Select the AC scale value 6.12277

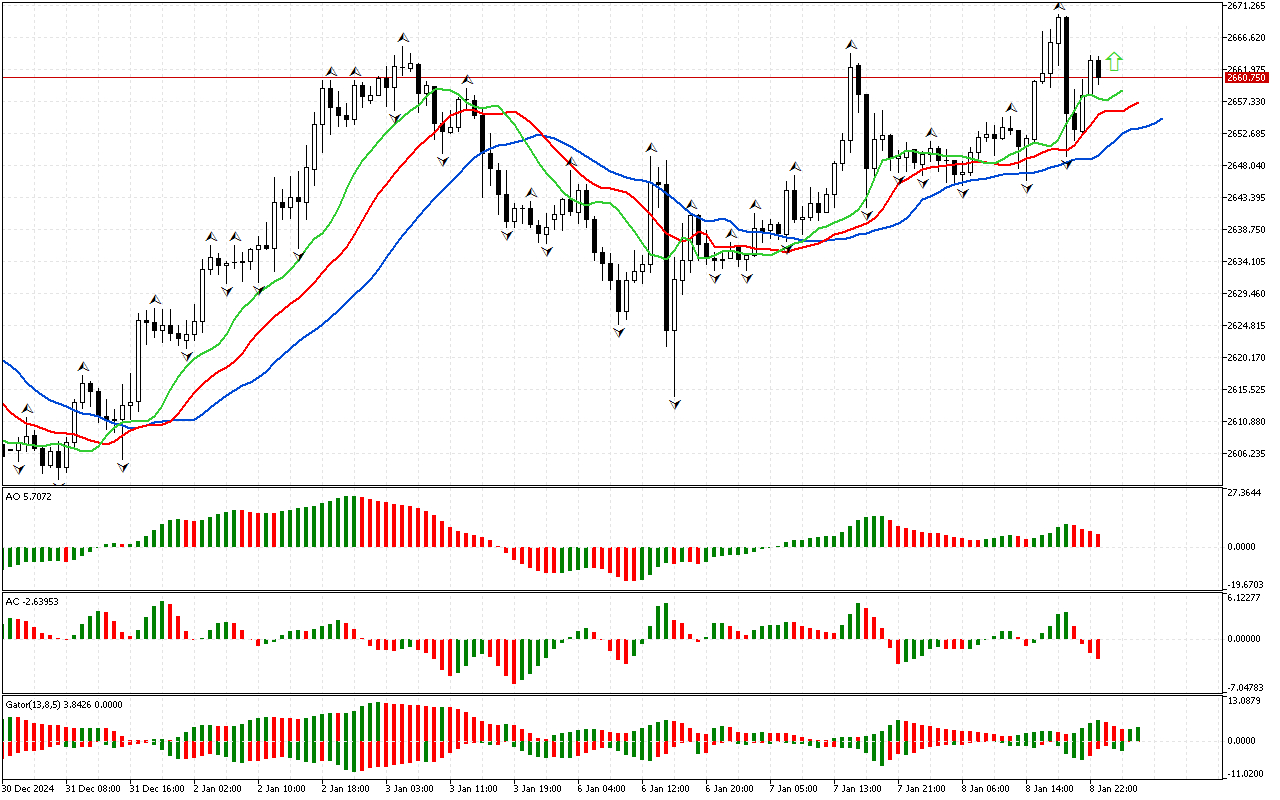click(x=1244, y=598)
